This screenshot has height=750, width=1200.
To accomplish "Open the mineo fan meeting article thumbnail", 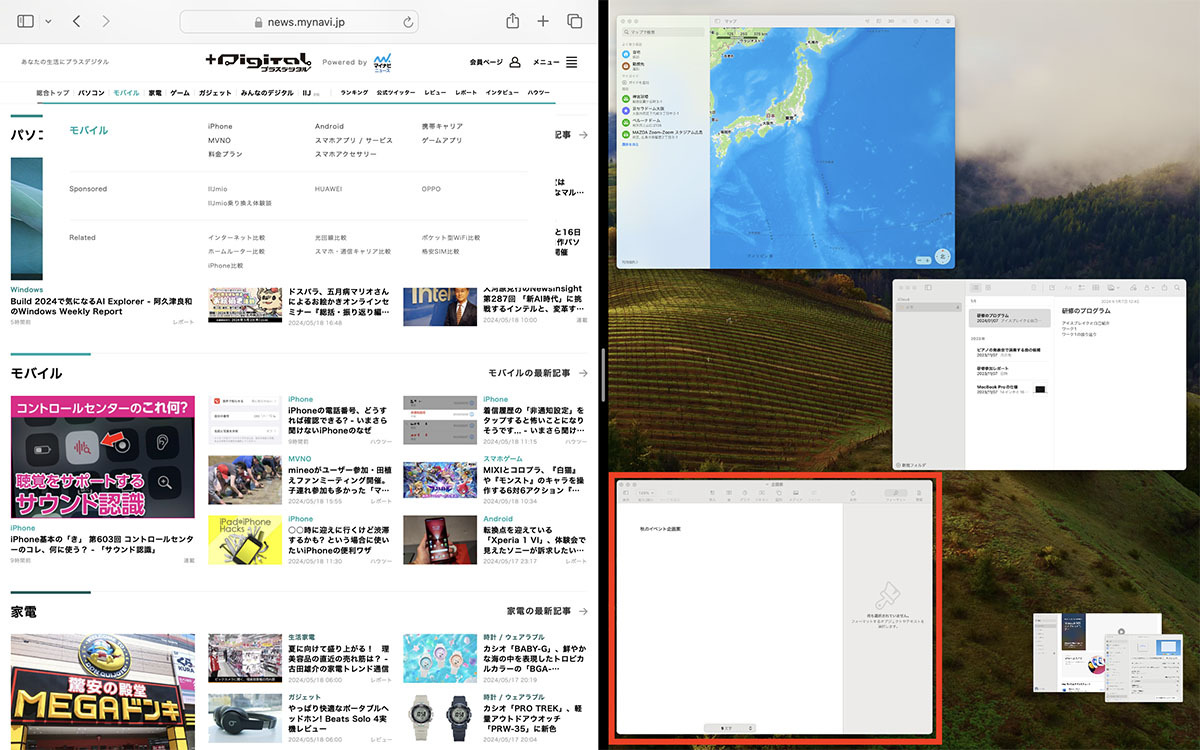I will click(x=245, y=479).
